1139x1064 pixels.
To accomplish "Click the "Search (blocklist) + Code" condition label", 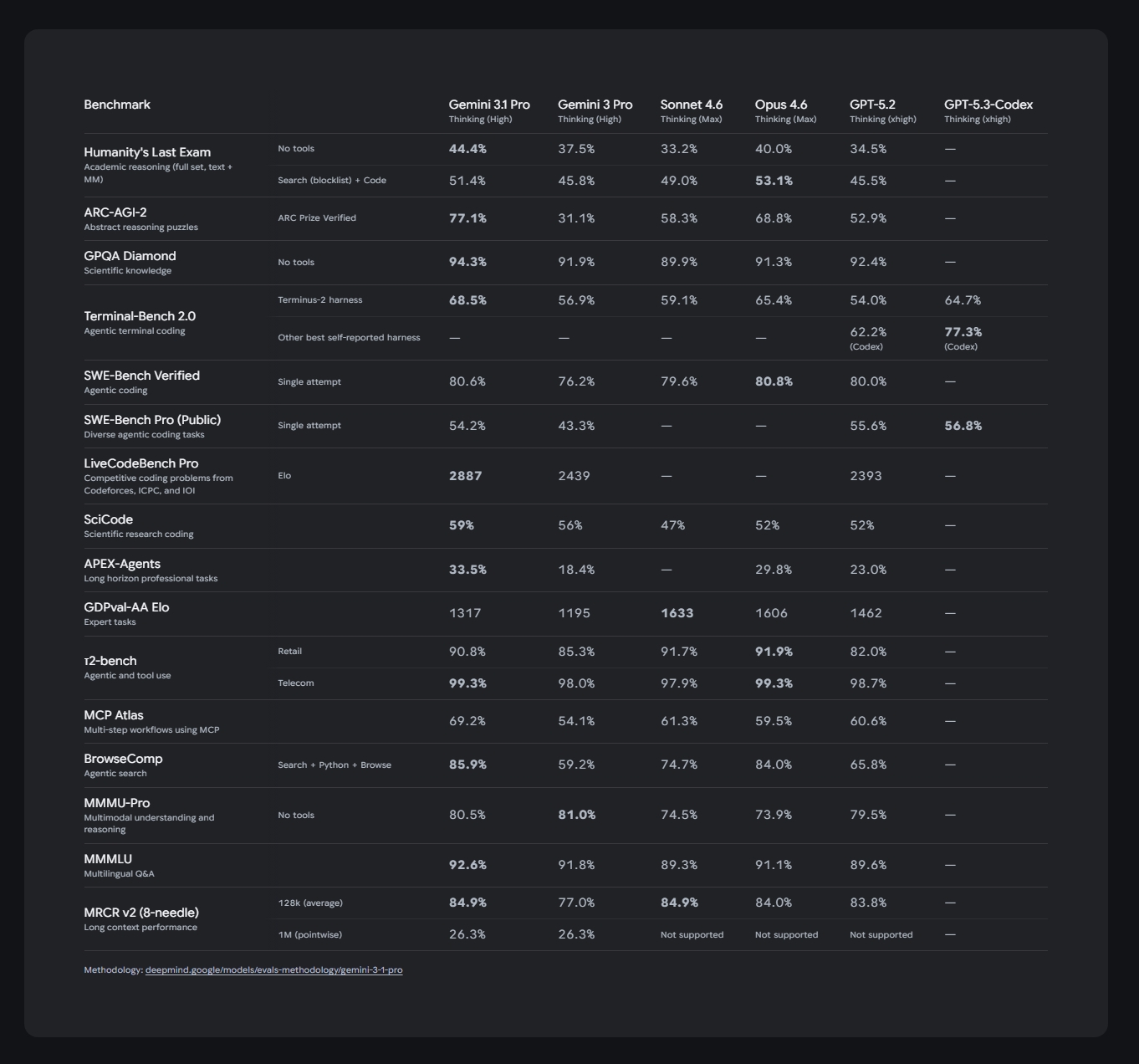I will click(332, 181).
